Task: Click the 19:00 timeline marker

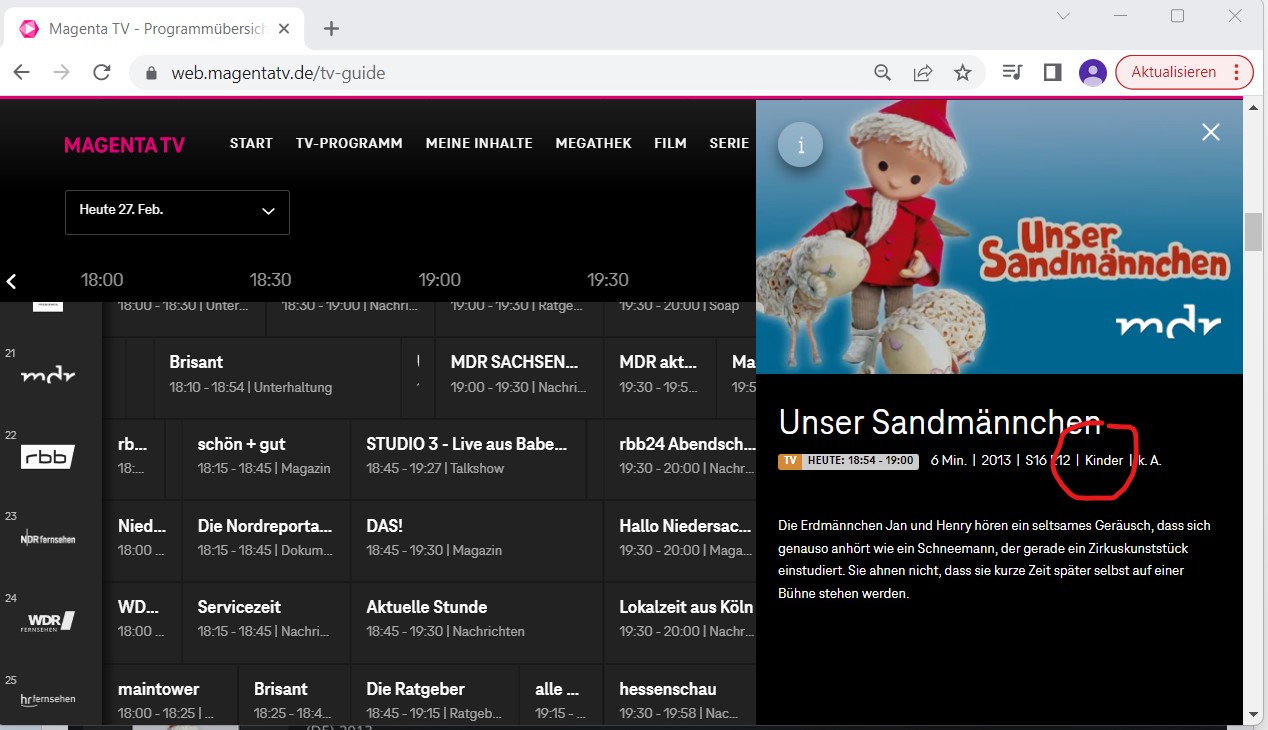Action: pyautogui.click(x=440, y=280)
